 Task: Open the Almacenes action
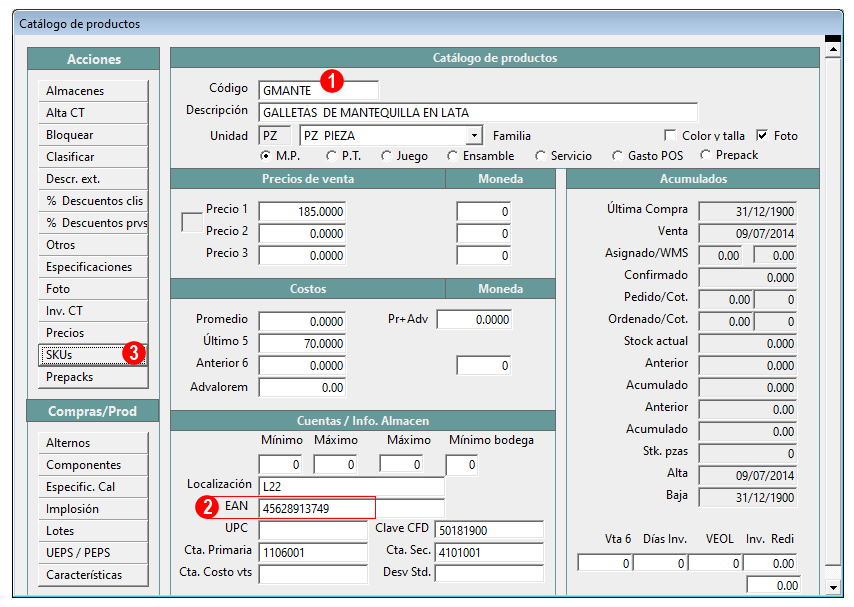pos(93,91)
